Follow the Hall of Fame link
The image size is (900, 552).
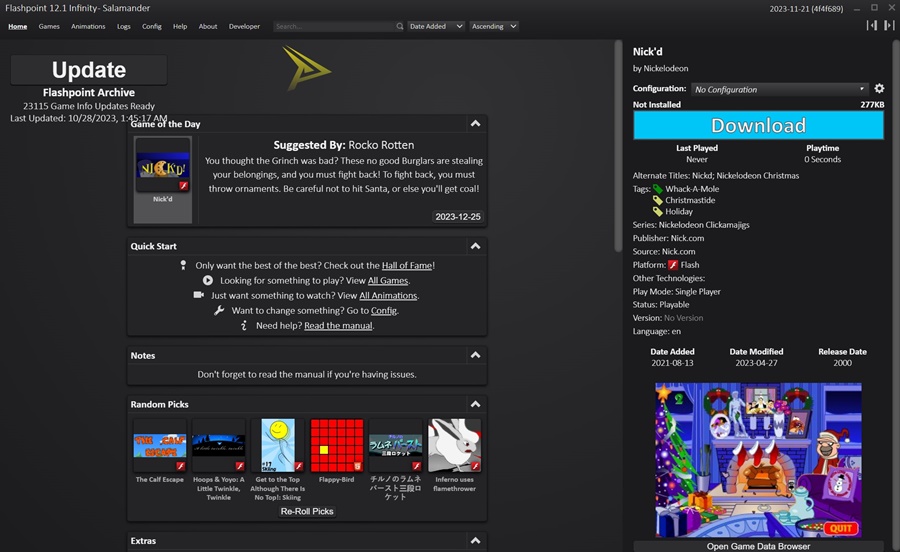[x=407, y=266]
